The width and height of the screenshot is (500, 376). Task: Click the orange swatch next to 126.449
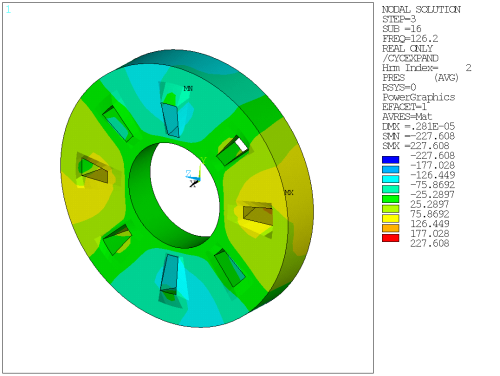(x=390, y=228)
